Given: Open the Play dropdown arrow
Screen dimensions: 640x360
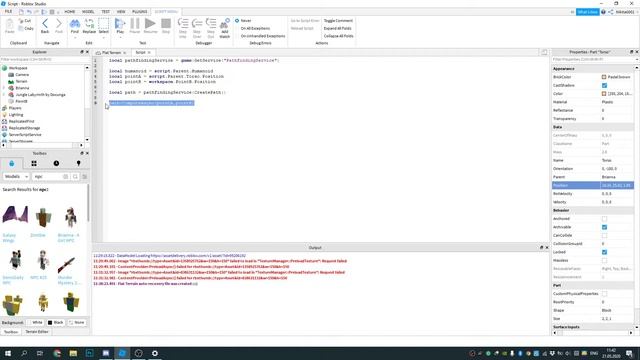Looking at the screenshot, I should [120, 38].
